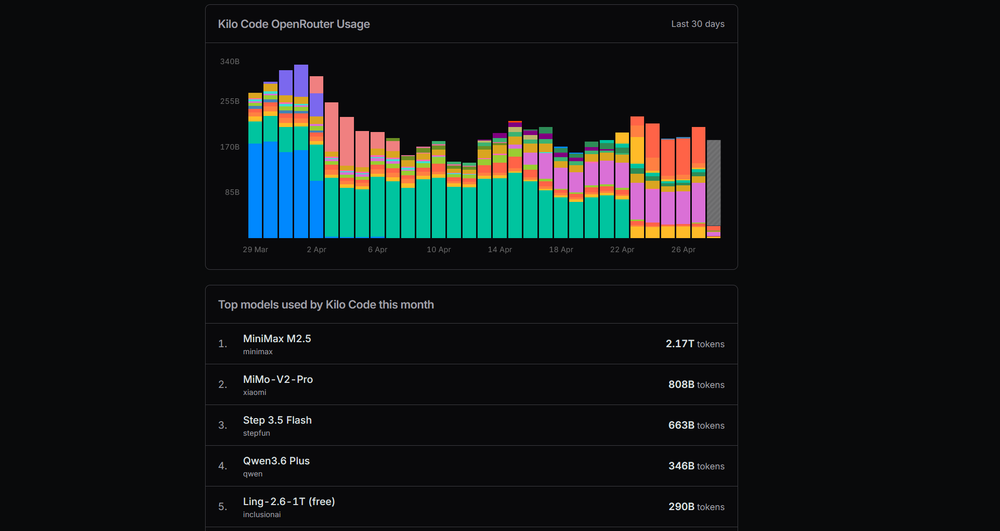Image resolution: width=1000 pixels, height=531 pixels.
Task: Click the minimax provider subtitle
Action: click(x=258, y=352)
